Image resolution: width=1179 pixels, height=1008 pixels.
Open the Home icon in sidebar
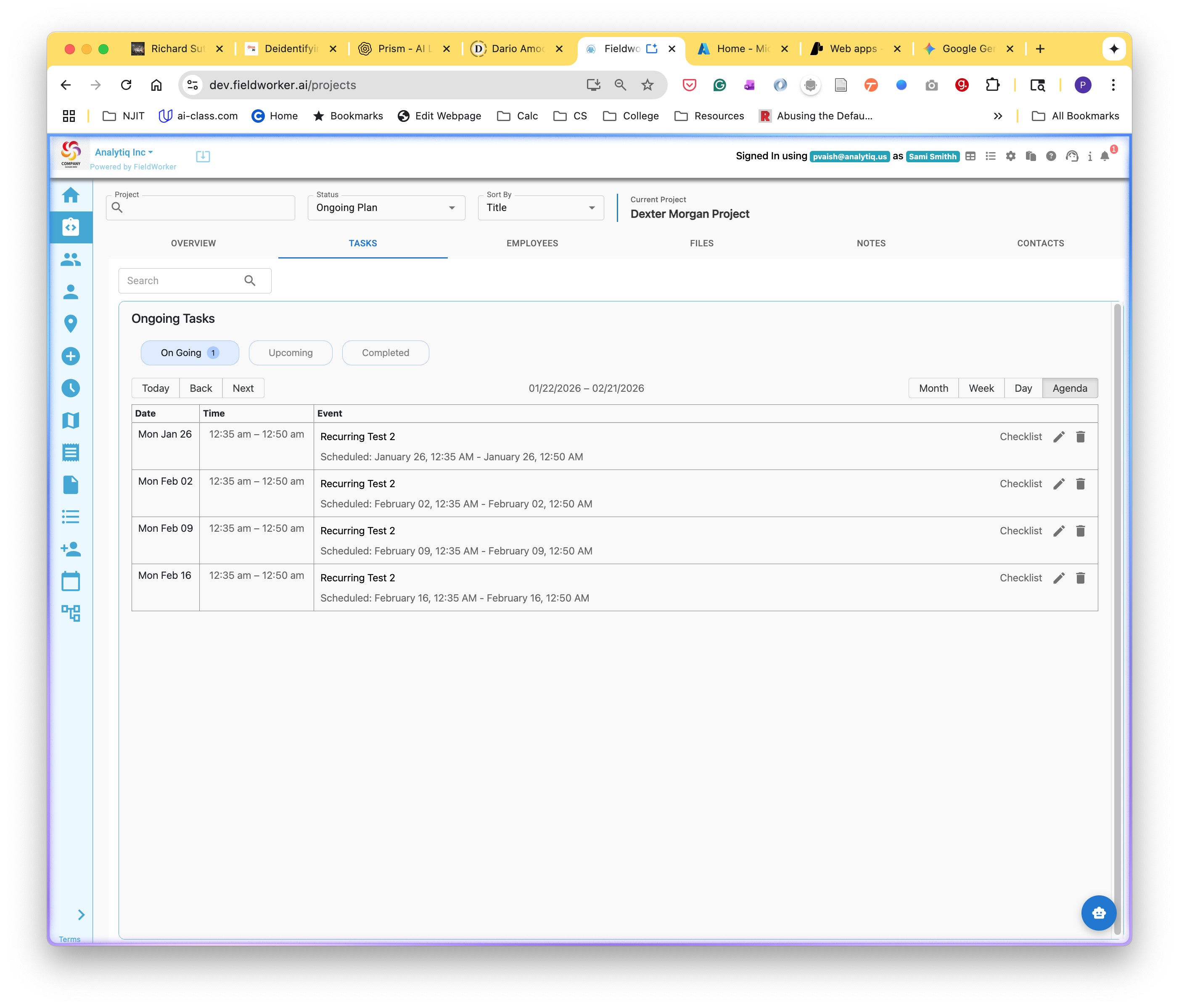71,195
